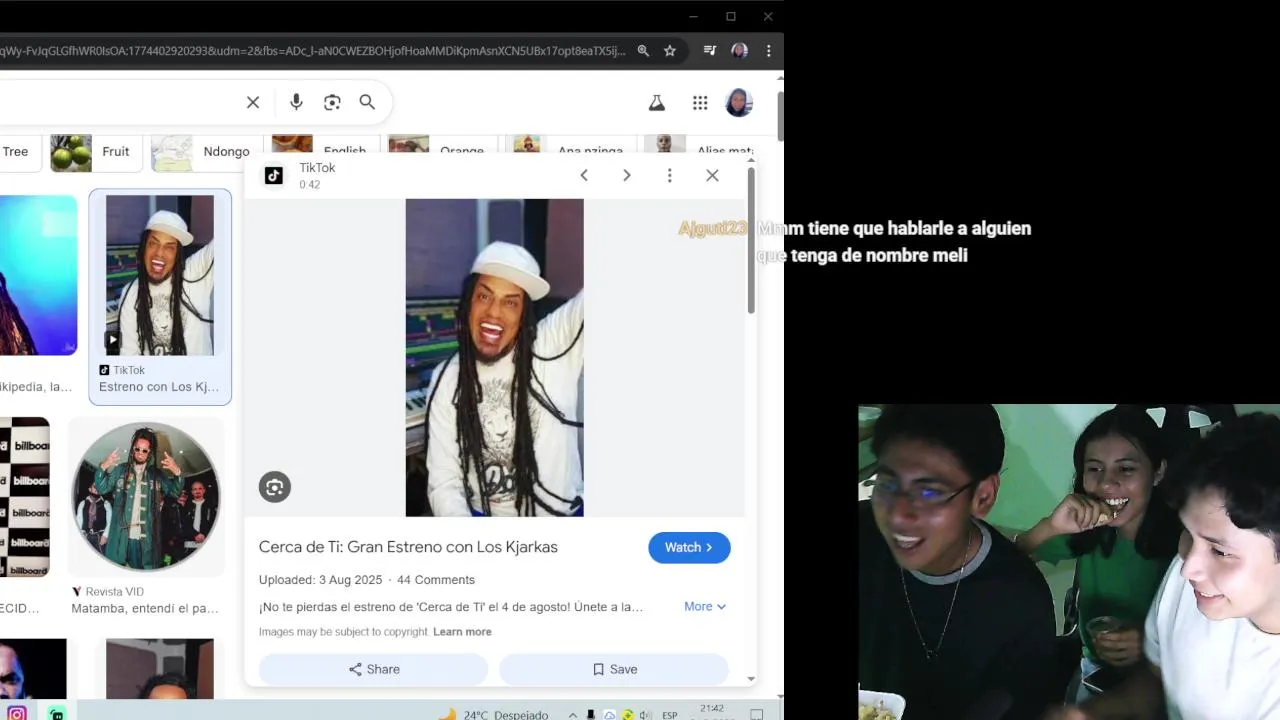
Task: Click 'Matamba, entendí el pa...' caption
Action: click(x=145, y=608)
